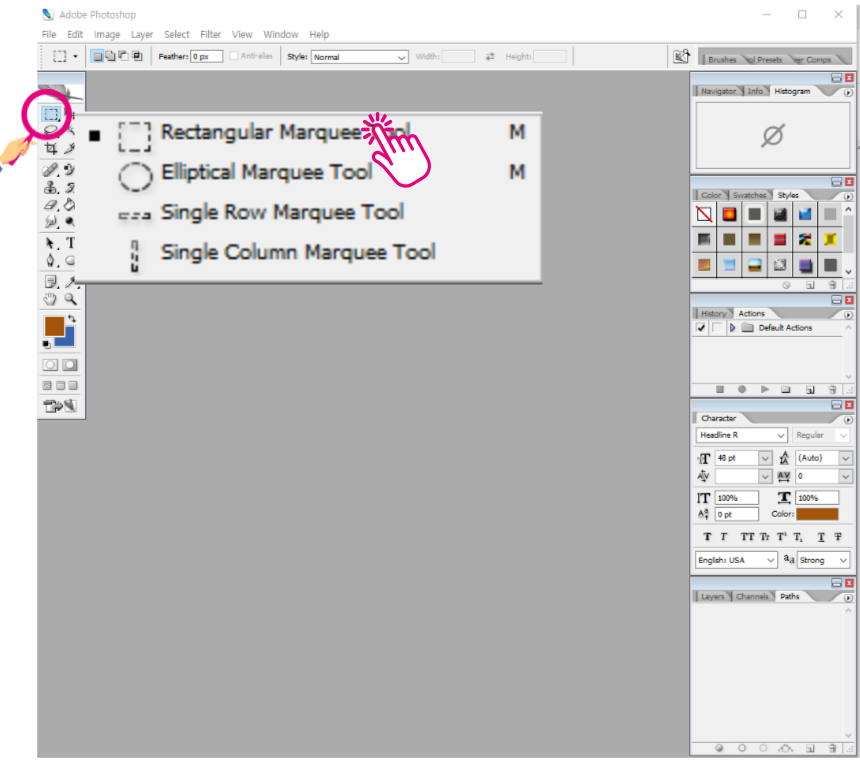Toggle Superscript in Character panel
The image size is (860, 780).
[x=782, y=537]
